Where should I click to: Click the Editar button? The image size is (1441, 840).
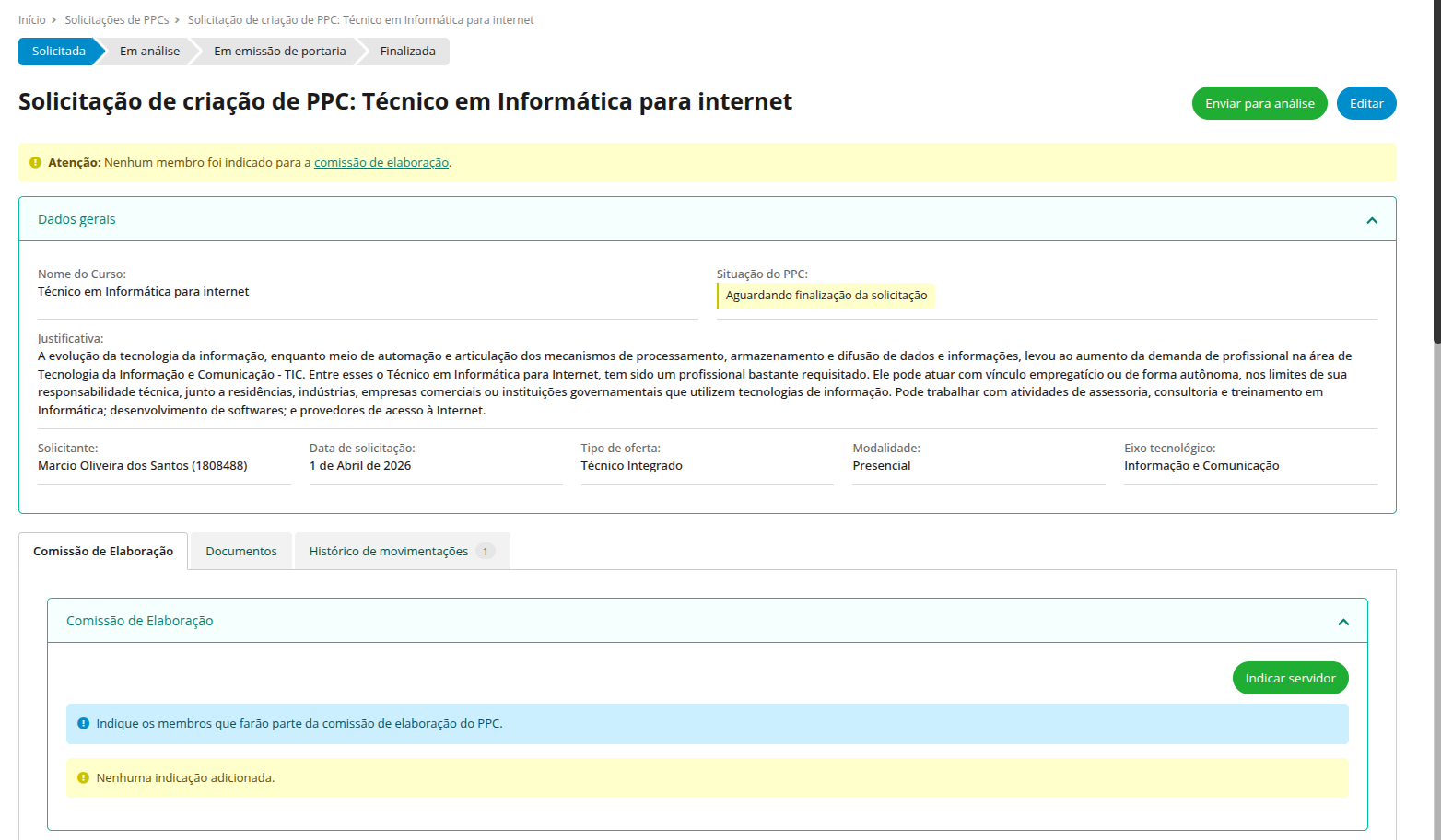pos(1365,104)
